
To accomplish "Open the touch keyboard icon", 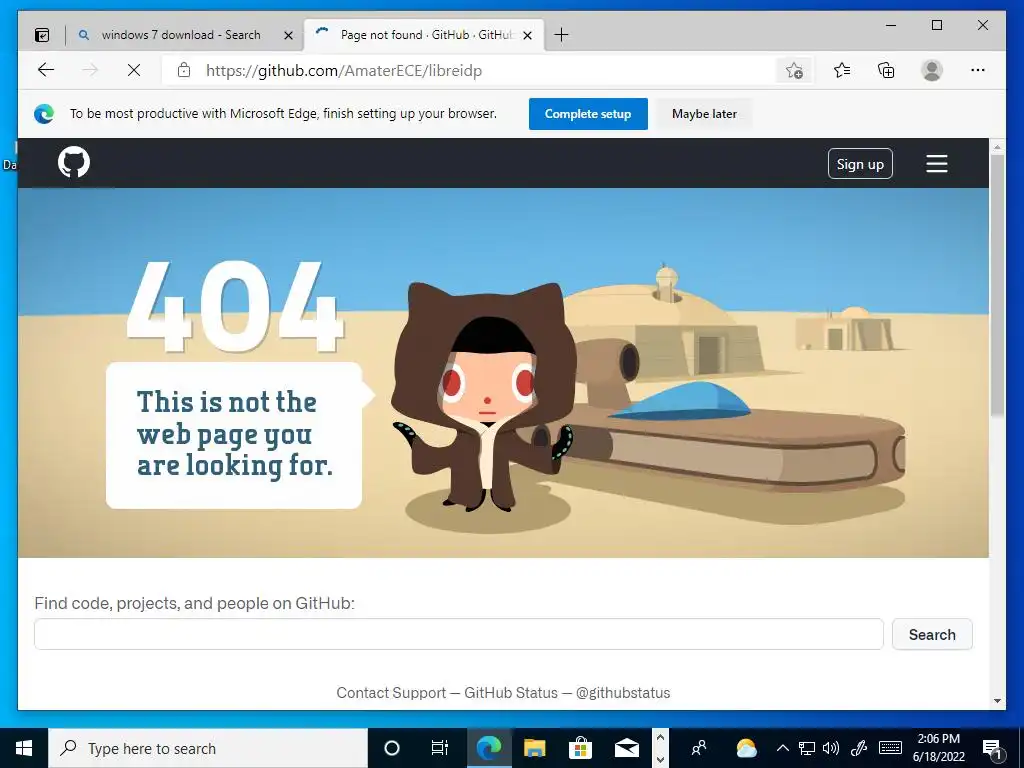I will [890, 748].
